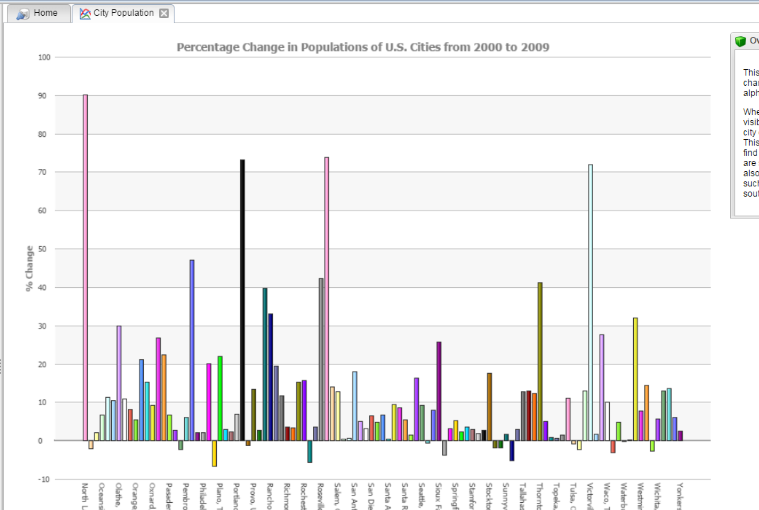Click the City Population chart icon
759x510 pixels.
(x=85, y=13)
